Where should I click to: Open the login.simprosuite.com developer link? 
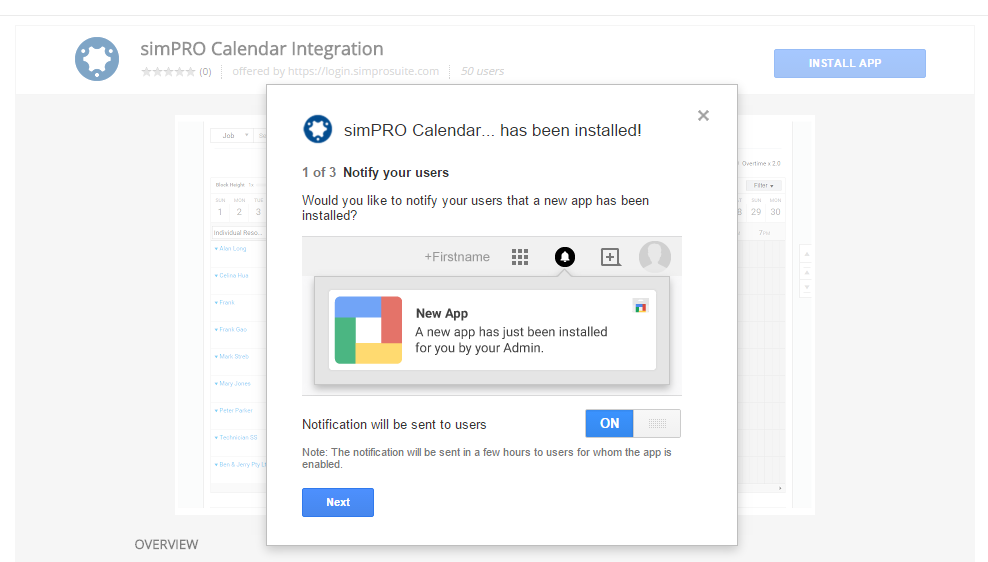click(x=363, y=71)
